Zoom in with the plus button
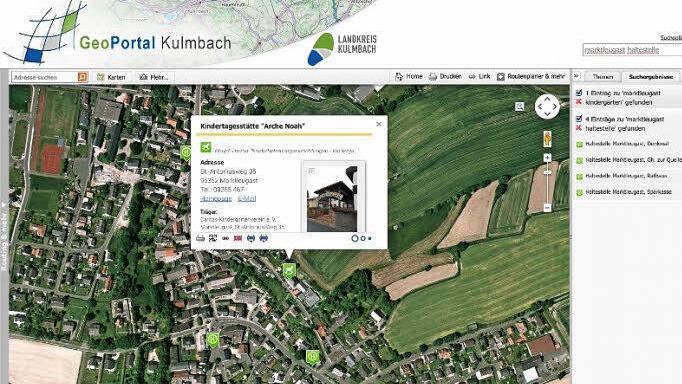The width and height of the screenshot is (682, 384). tap(547, 157)
